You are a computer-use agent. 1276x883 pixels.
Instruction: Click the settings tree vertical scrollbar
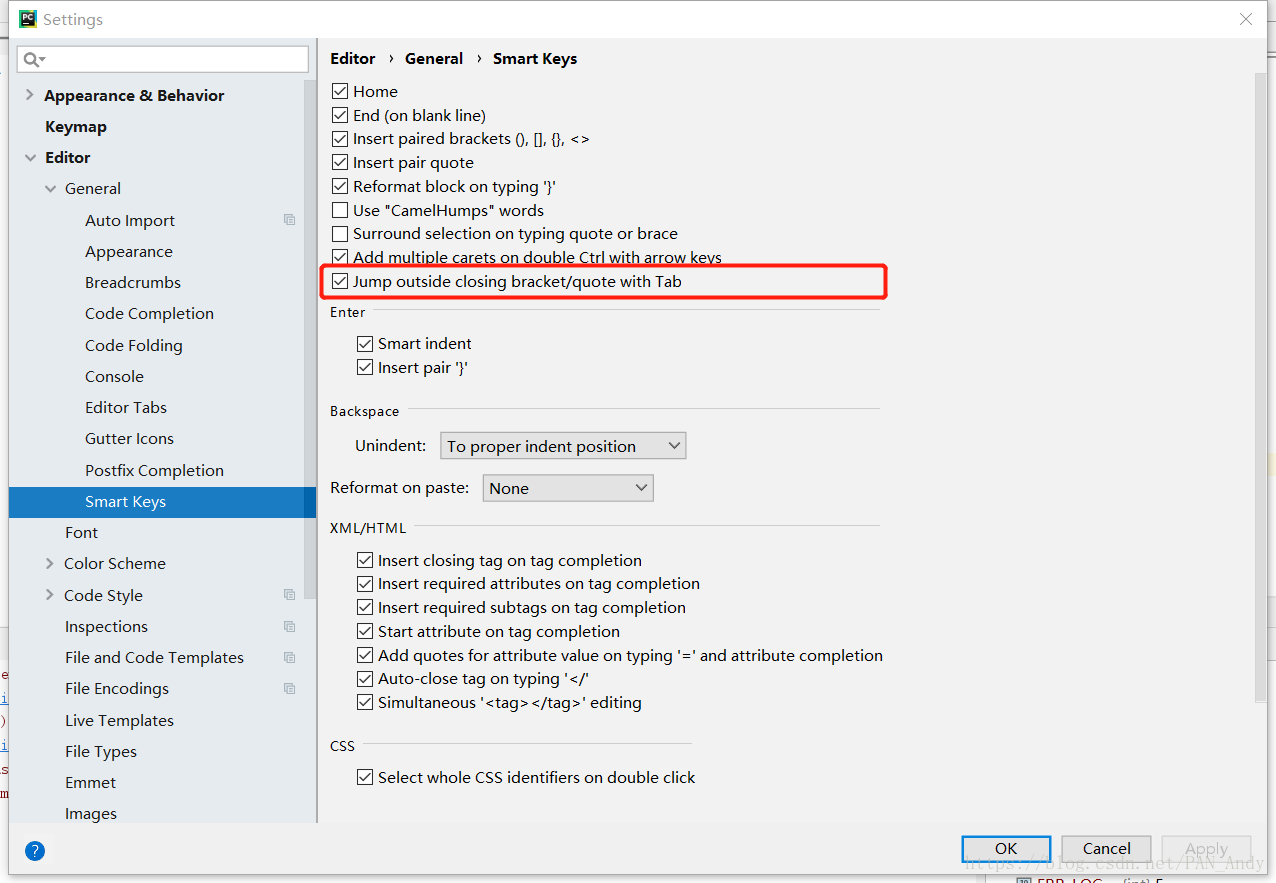(x=311, y=340)
